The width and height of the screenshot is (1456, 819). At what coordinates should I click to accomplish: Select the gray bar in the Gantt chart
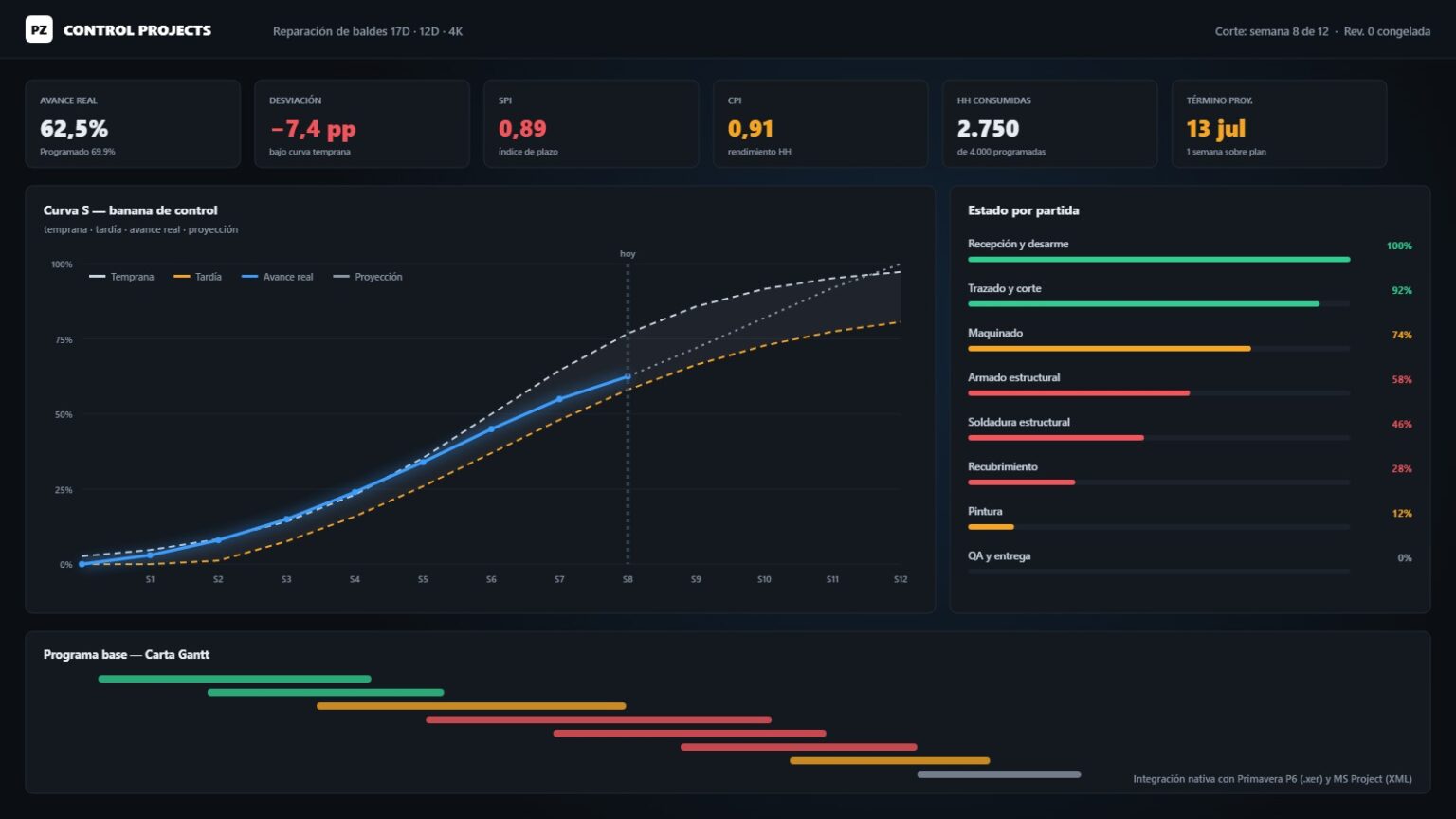[x=999, y=774]
